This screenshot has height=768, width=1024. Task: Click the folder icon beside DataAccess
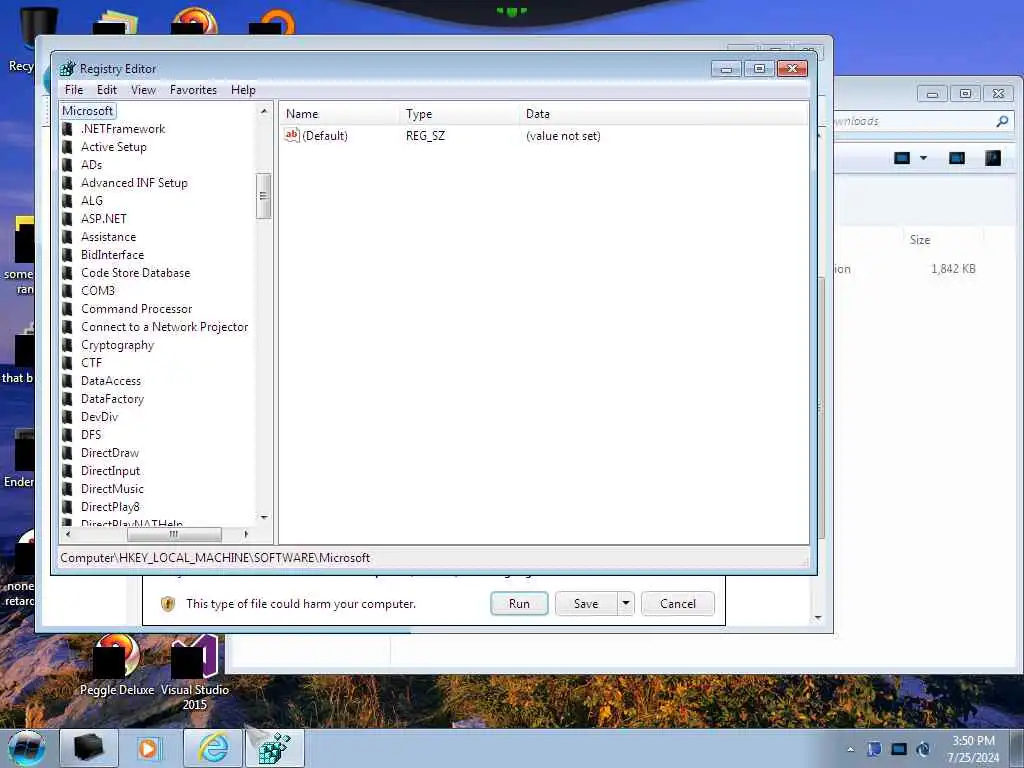pos(67,381)
